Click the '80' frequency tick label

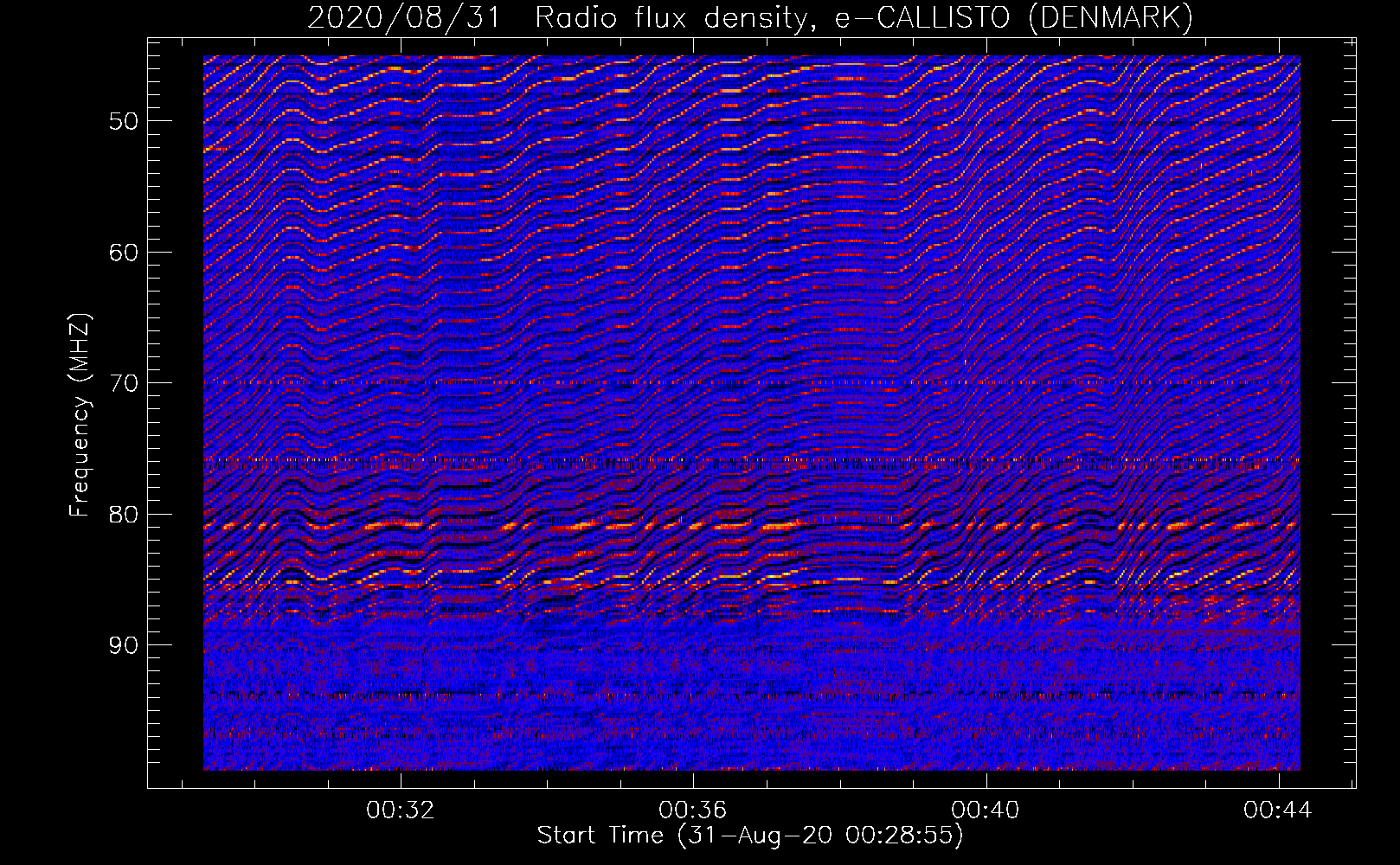[124, 515]
